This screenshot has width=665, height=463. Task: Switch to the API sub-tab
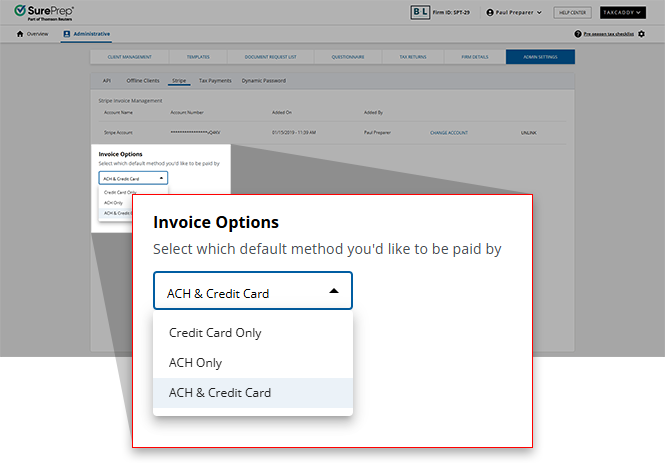point(107,81)
